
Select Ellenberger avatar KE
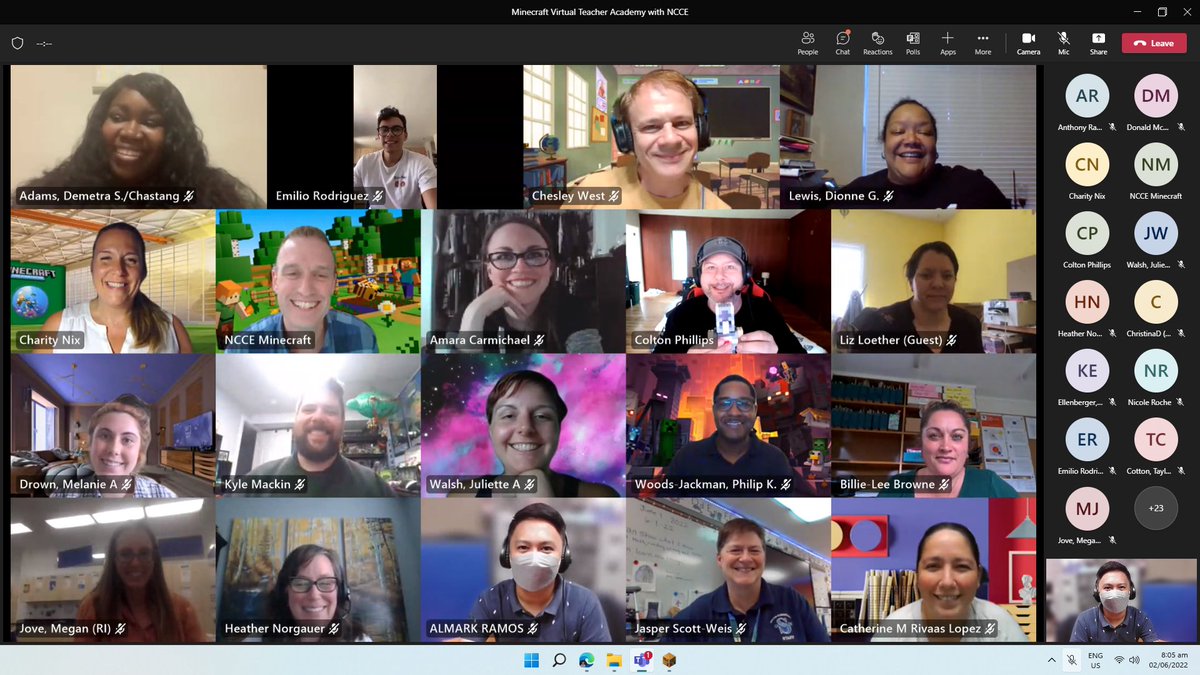pos(1087,370)
